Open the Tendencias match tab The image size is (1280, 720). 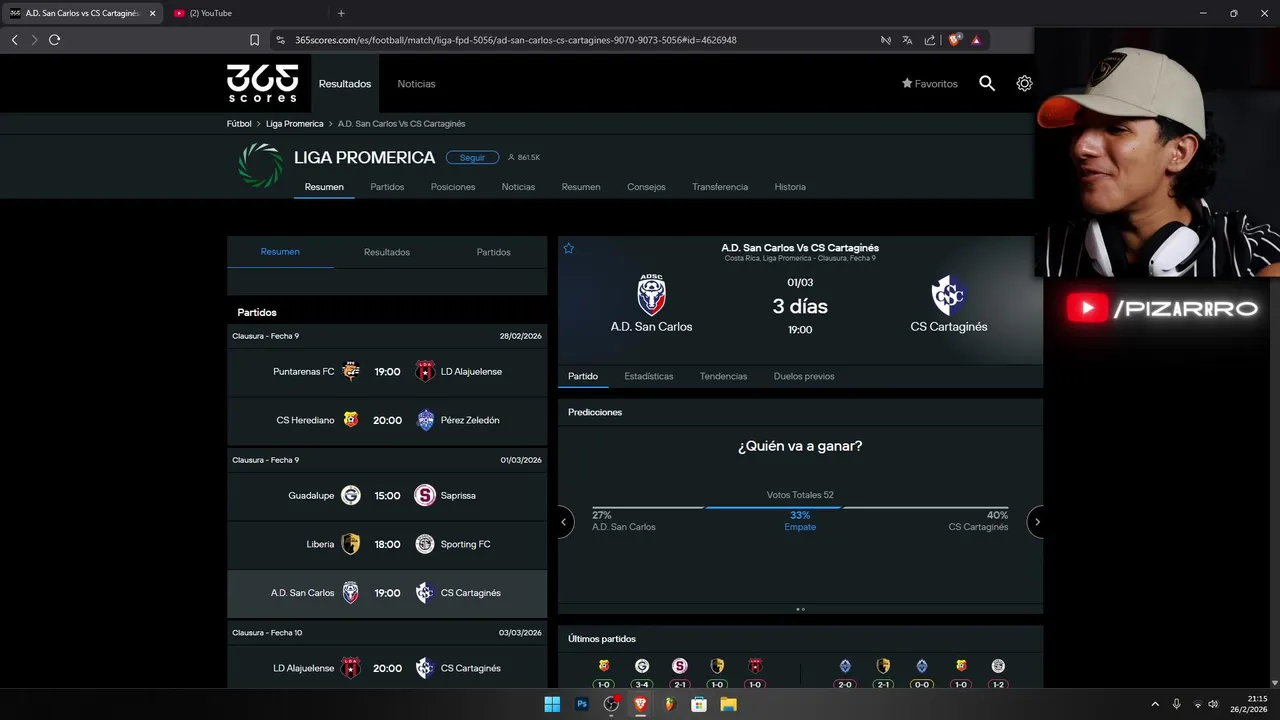724,376
